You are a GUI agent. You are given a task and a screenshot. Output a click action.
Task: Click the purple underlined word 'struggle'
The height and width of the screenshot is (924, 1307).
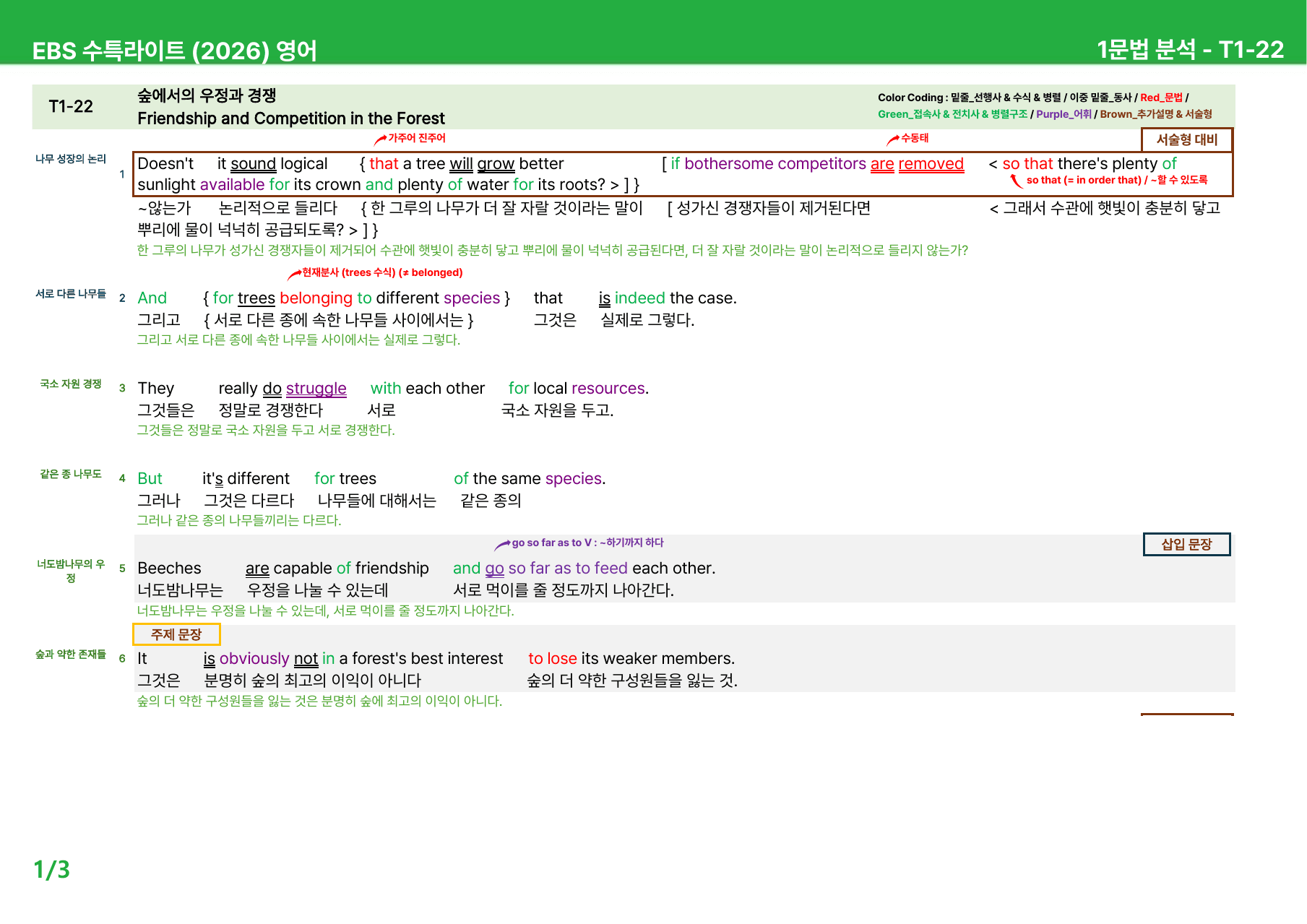[316, 389]
